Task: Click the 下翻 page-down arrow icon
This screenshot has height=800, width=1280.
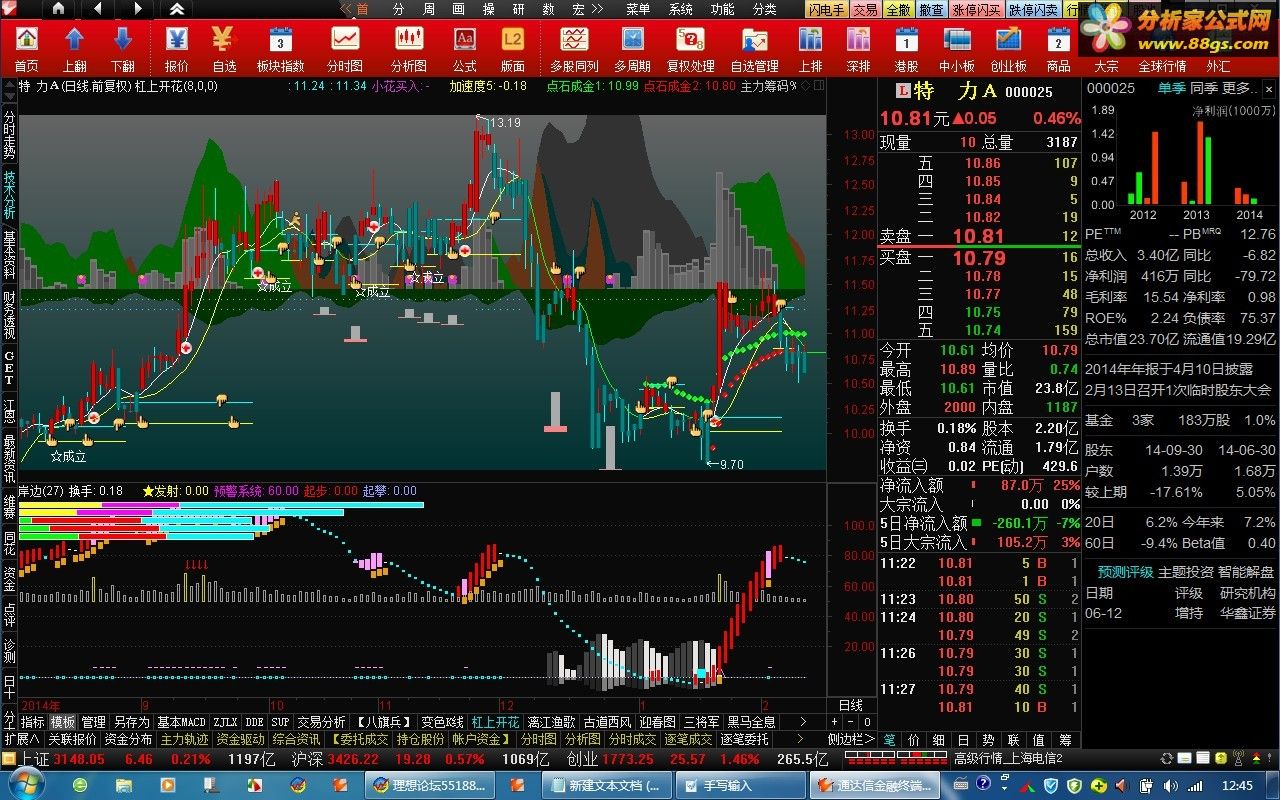Action: click(x=123, y=48)
